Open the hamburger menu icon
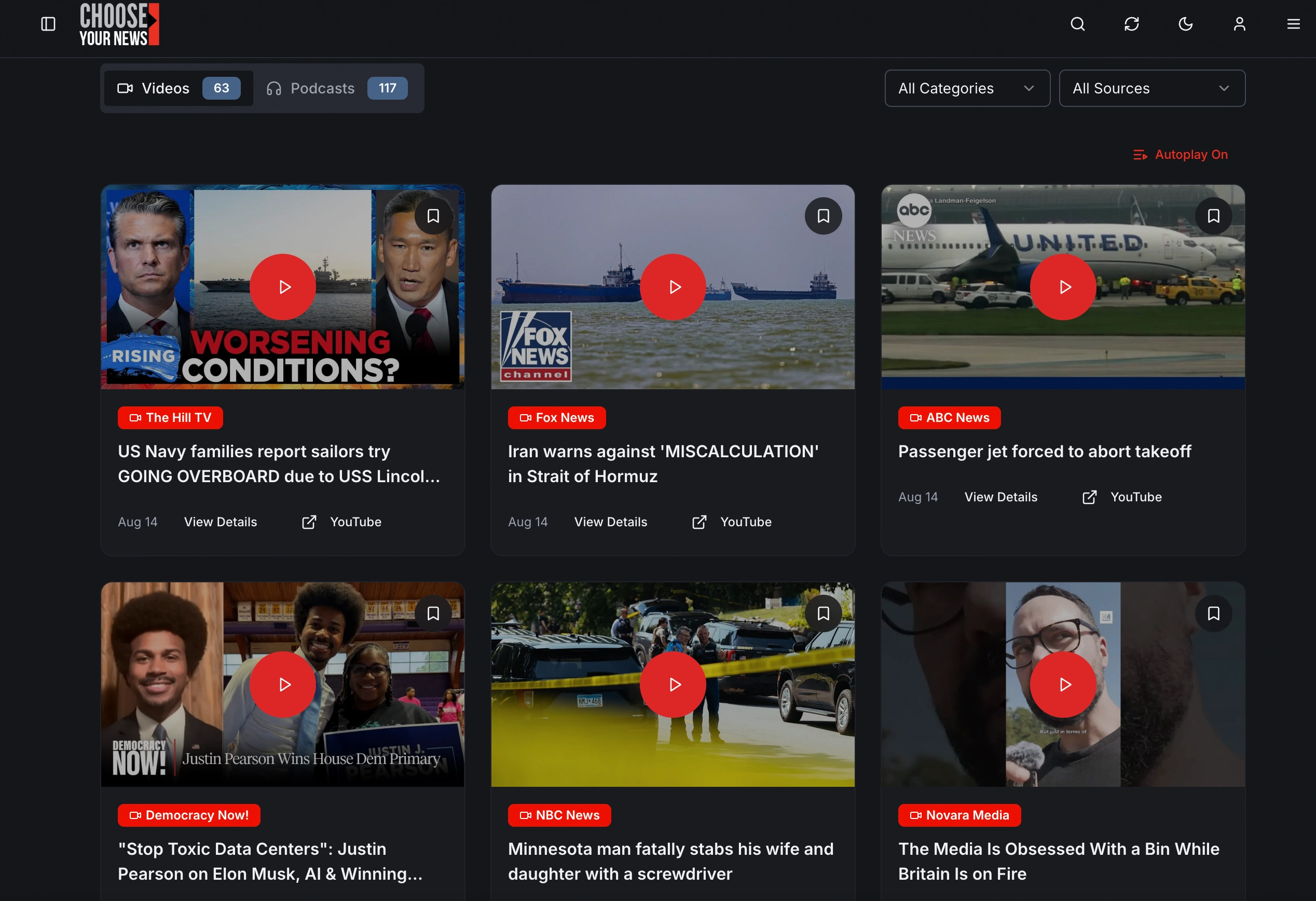This screenshot has height=901, width=1316. pos(1293,24)
